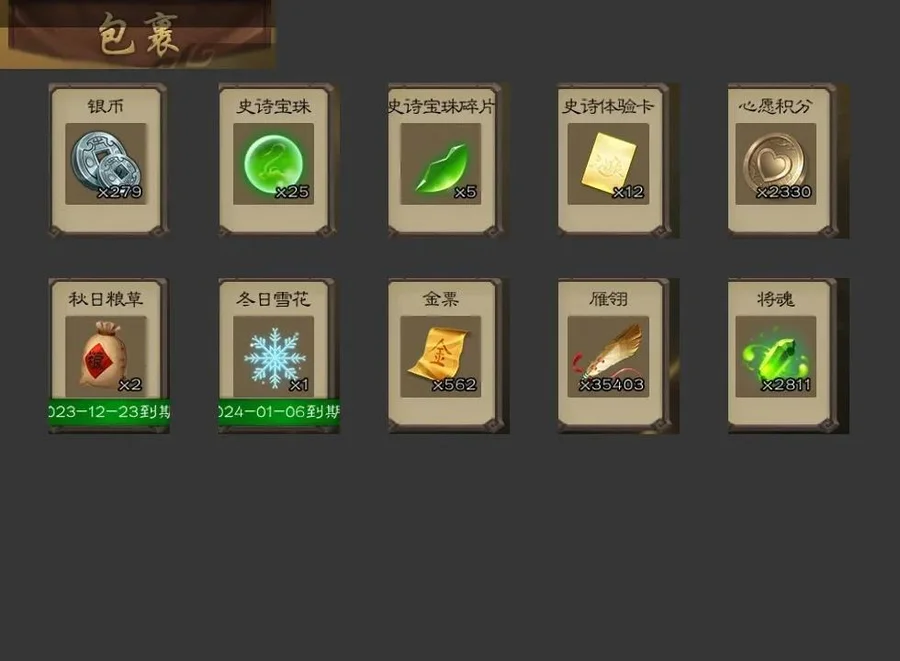
Task: Tap the 雁翎 feather icon
Action: pyautogui.click(x=608, y=357)
